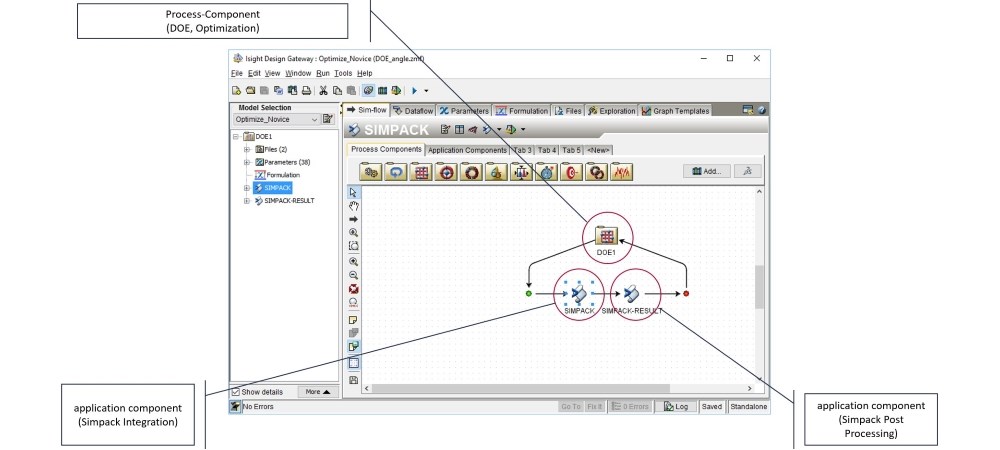
Task: Open palette Tab 4
Action: click(x=547, y=150)
